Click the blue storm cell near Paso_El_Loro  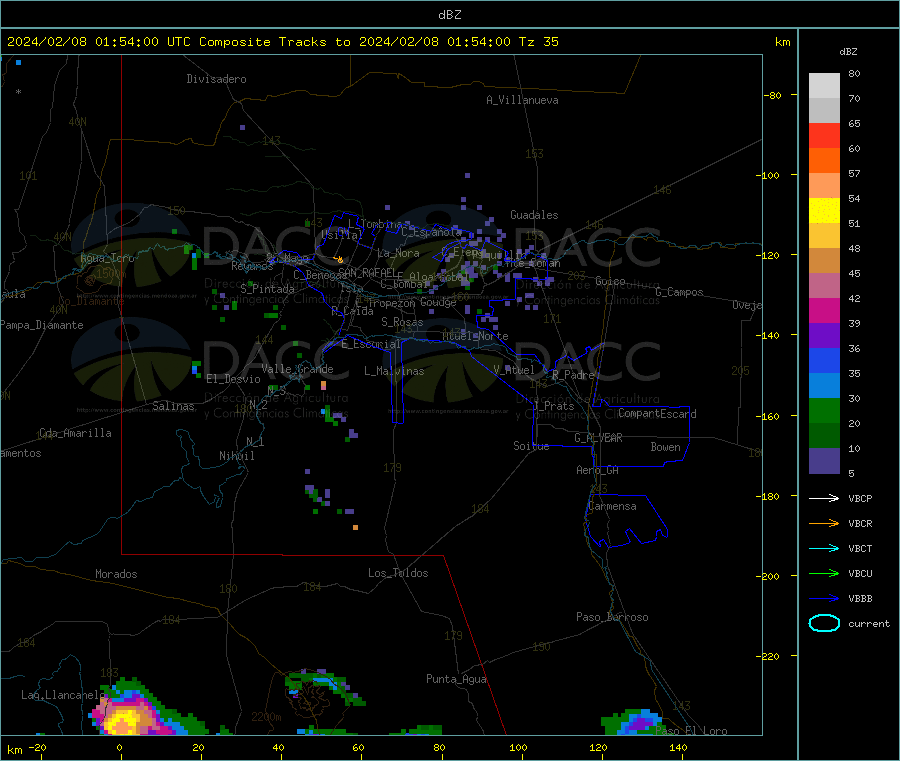click(x=641, y=721)
